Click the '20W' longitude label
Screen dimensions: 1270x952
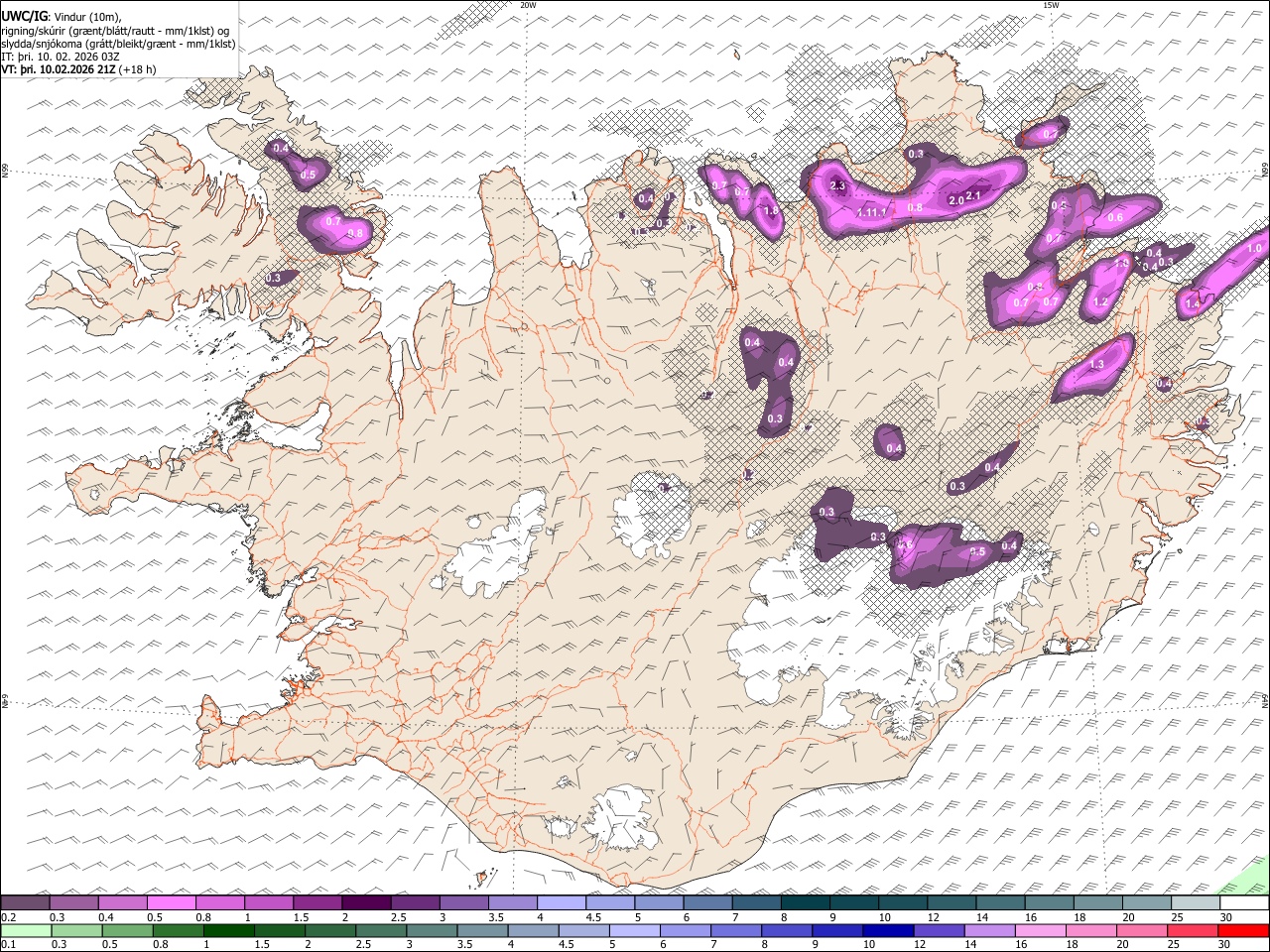[528, 5]
